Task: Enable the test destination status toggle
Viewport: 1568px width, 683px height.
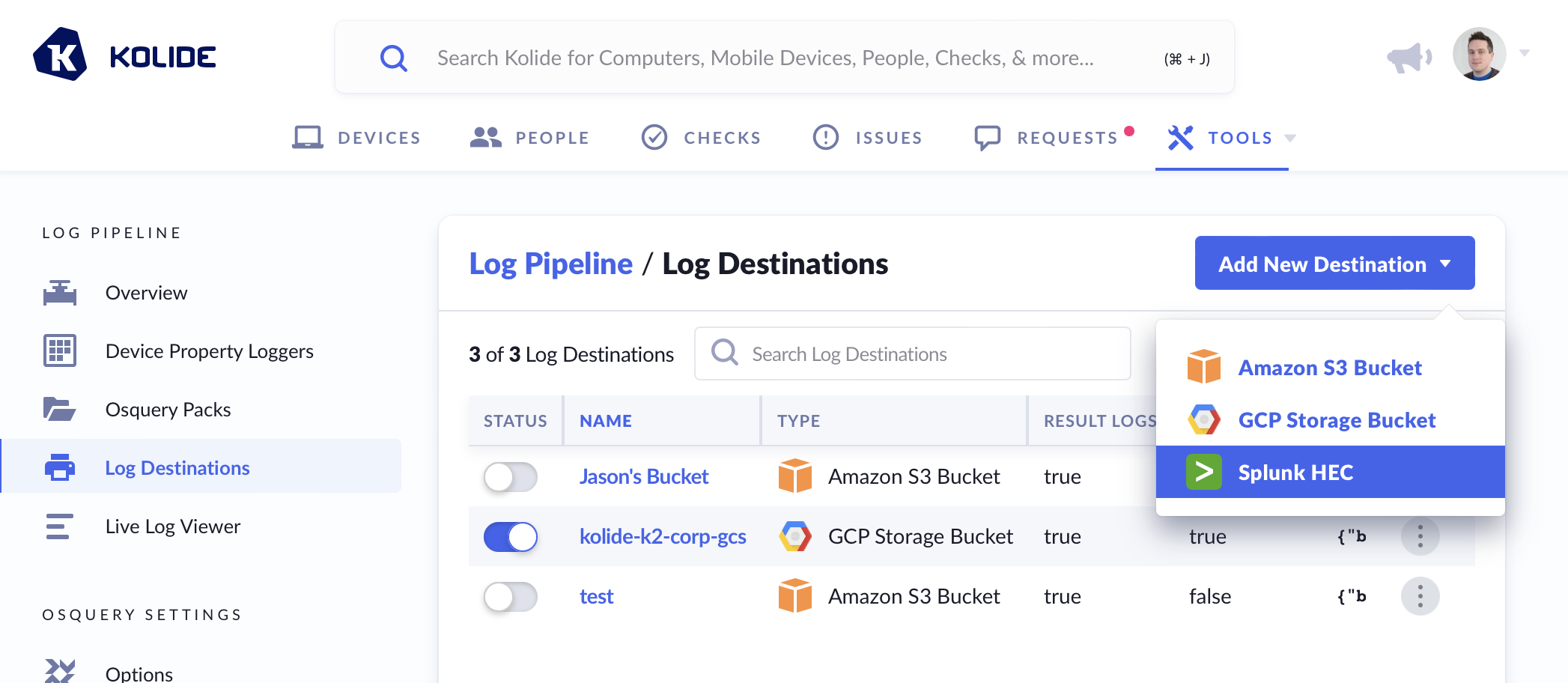Action: click(x=511, y=597)
